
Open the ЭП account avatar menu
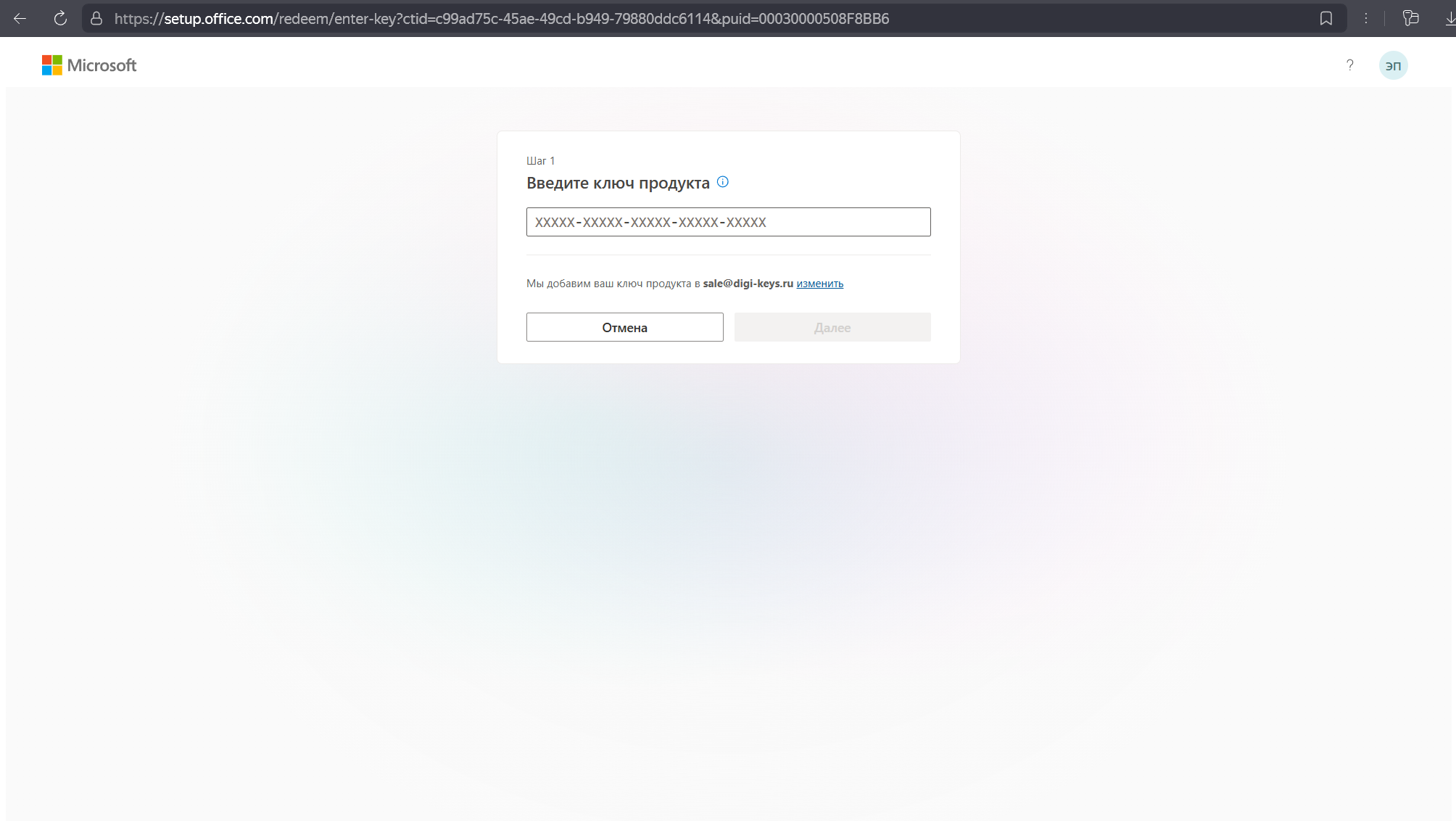tap(1393, 65)
